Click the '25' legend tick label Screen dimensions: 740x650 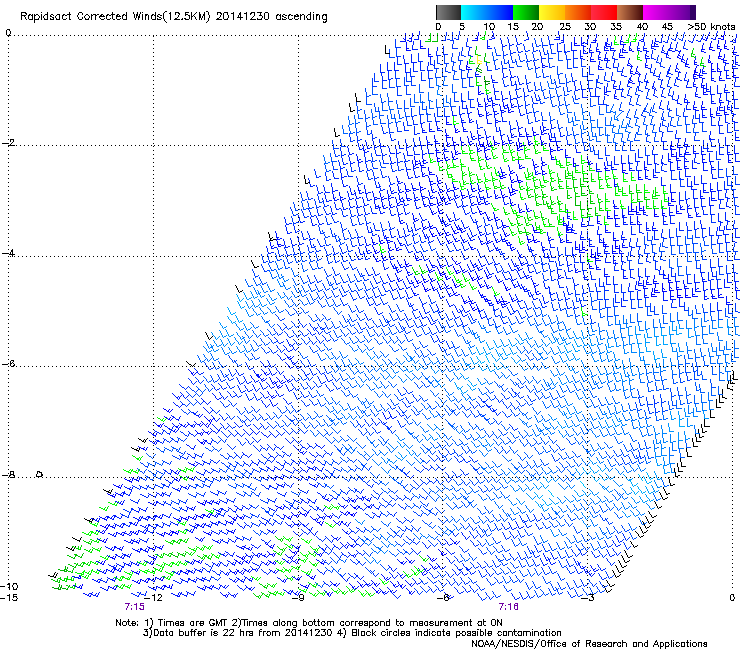pos(565,27)
